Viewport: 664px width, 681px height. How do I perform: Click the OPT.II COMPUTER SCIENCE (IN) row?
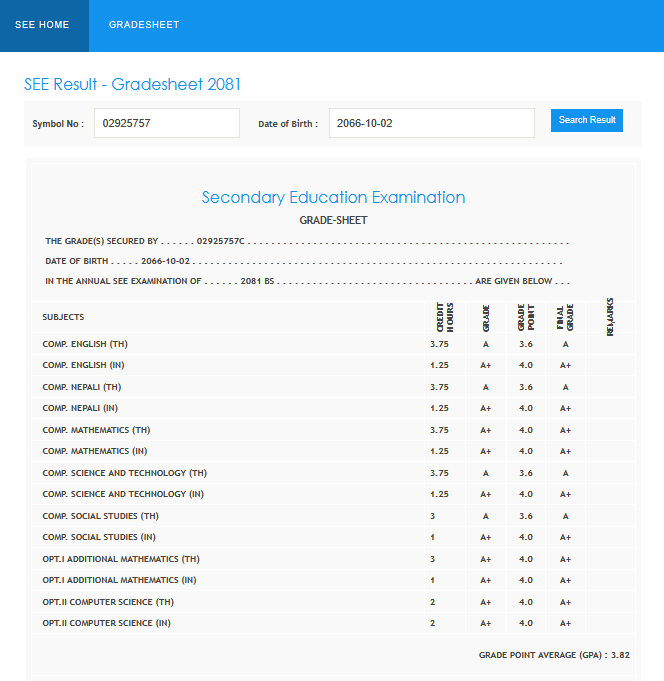tap(107, 623)
